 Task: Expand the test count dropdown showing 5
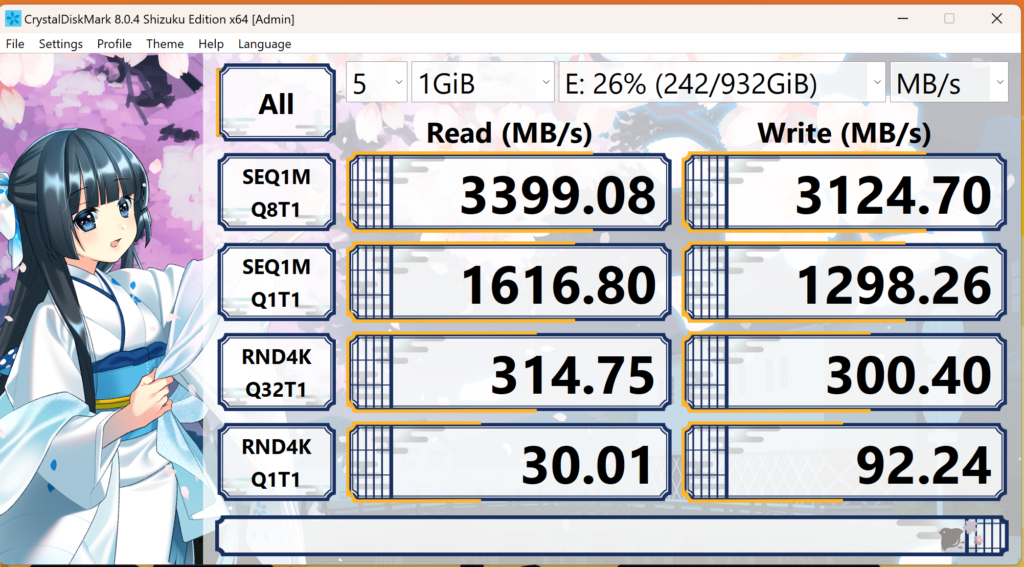pyautogui.click(x=377, y=83)
